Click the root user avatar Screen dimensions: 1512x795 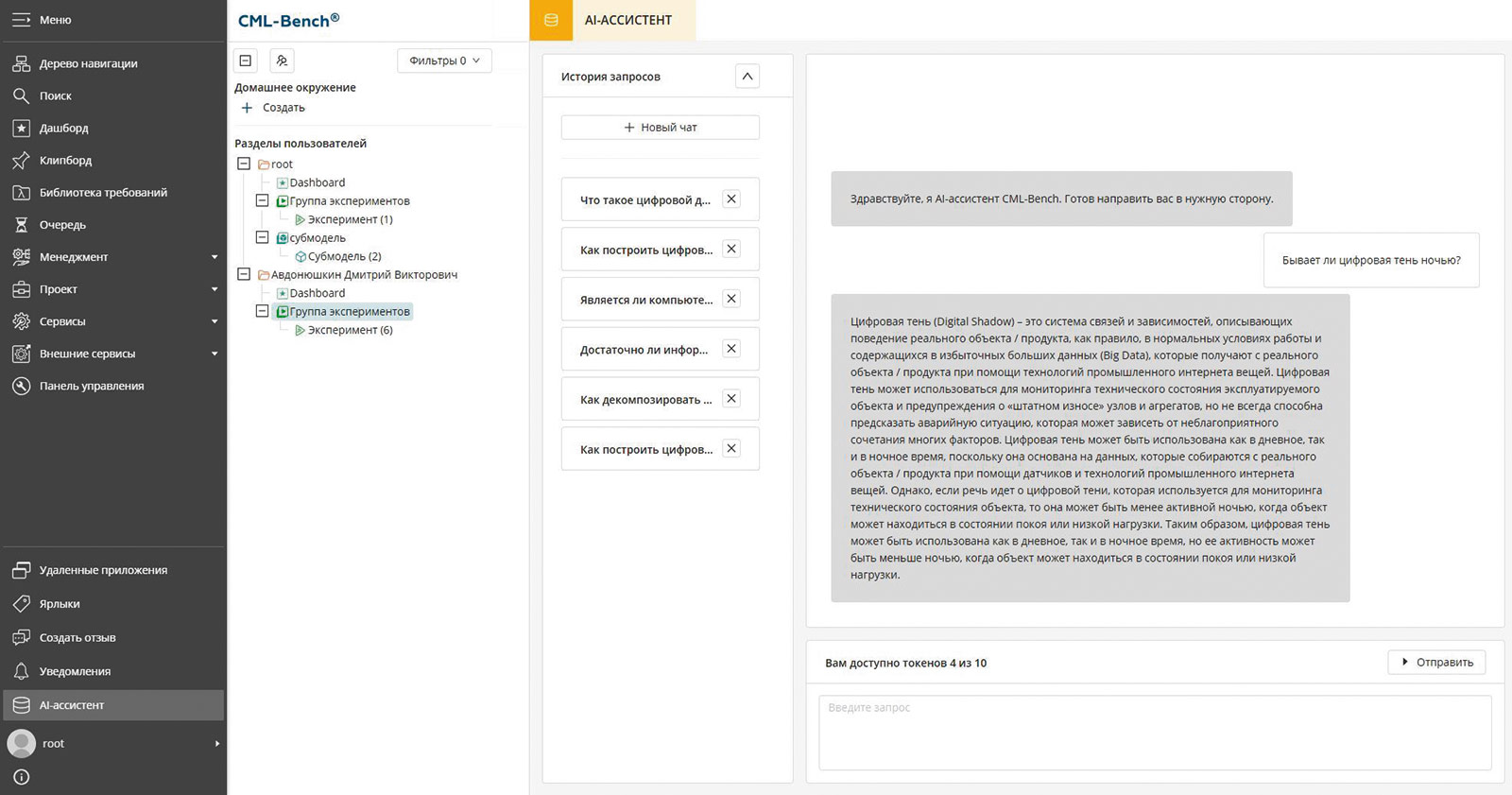21,743
